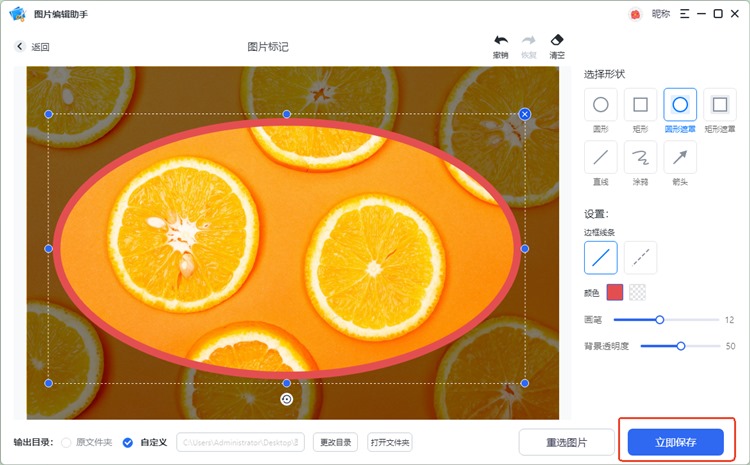Click the save now button
The image size is (750, 465).
pyautogui.click(x=675, y=442)
